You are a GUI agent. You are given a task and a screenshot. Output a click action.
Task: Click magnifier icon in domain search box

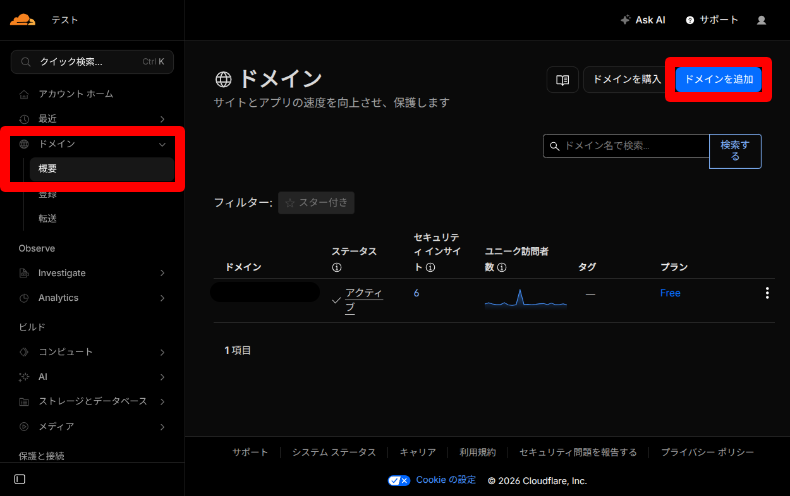pos(554,146)
